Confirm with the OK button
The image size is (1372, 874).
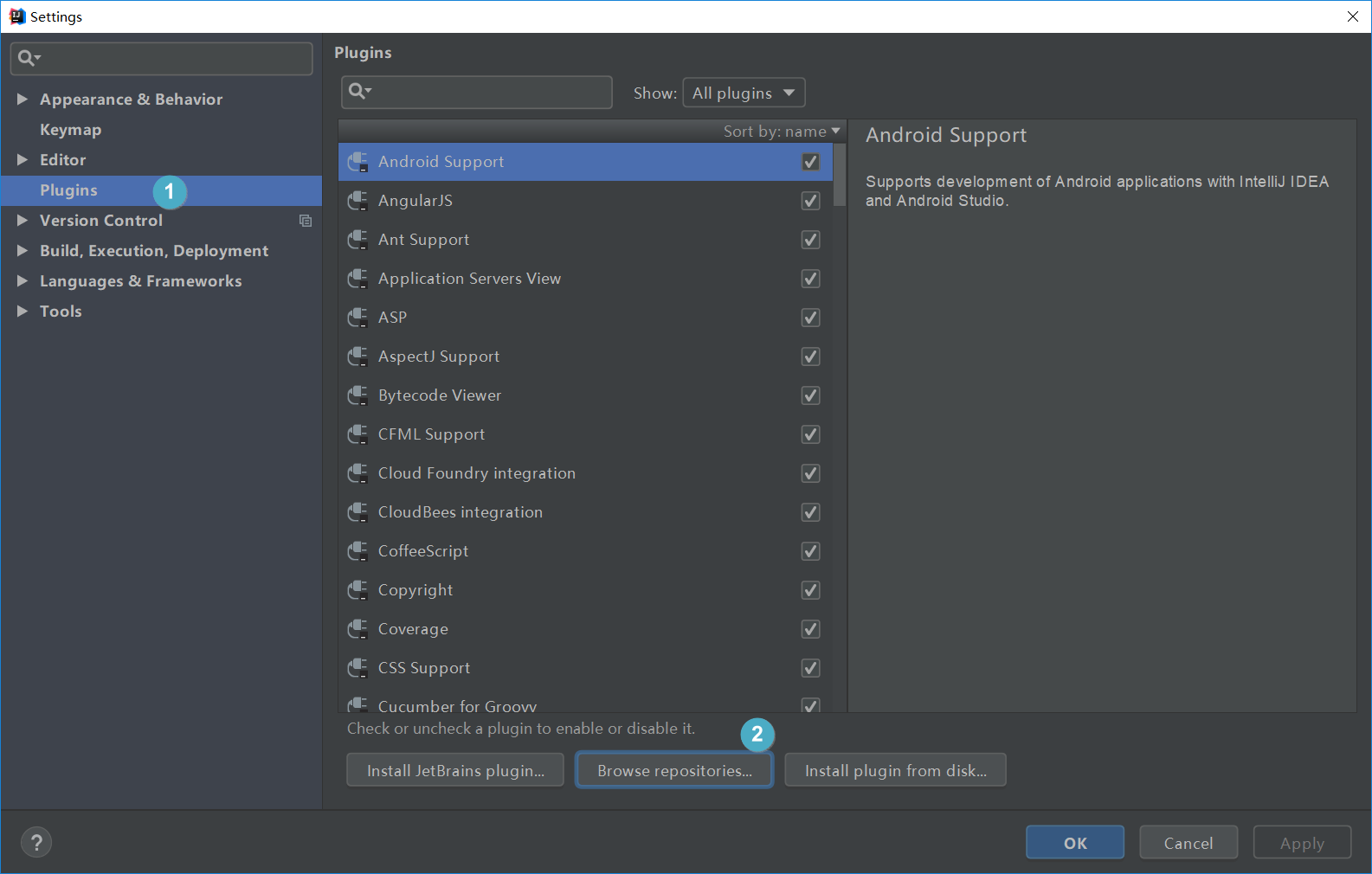click(x=1075, y=843)
